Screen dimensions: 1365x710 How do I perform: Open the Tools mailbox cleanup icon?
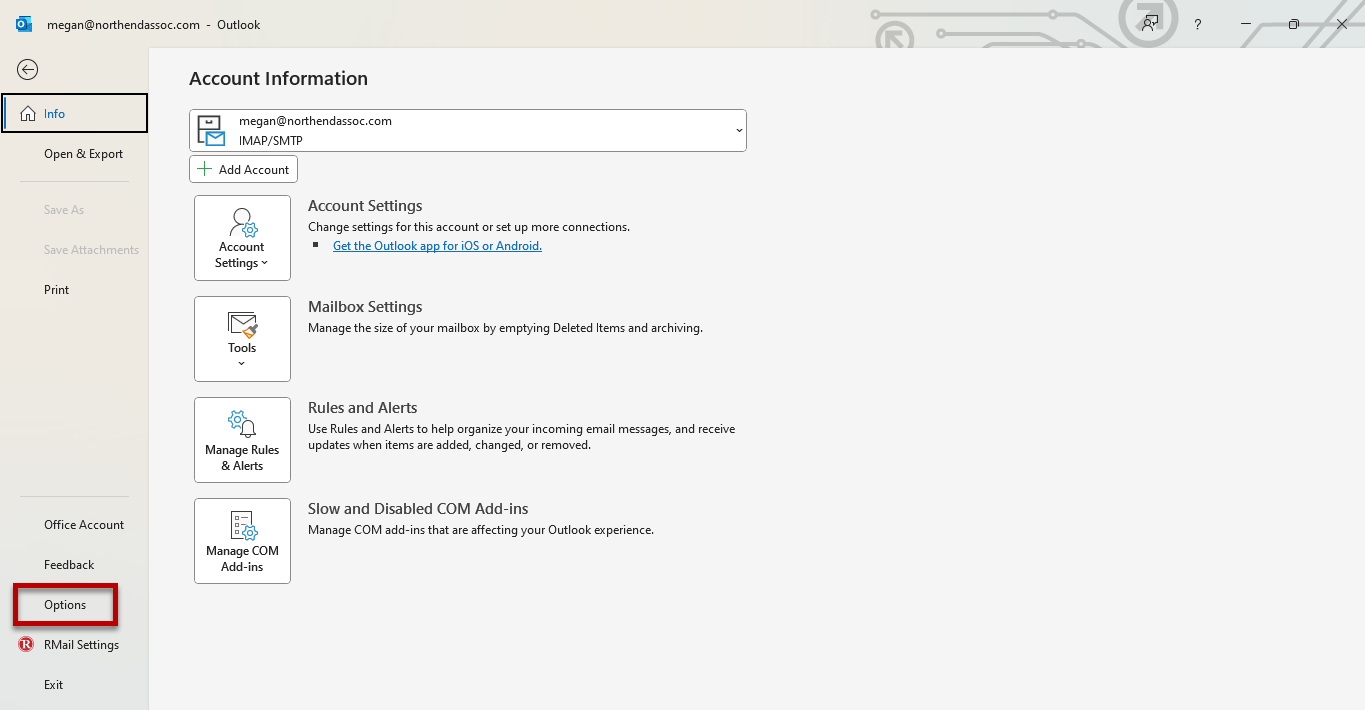click(242, 324)
